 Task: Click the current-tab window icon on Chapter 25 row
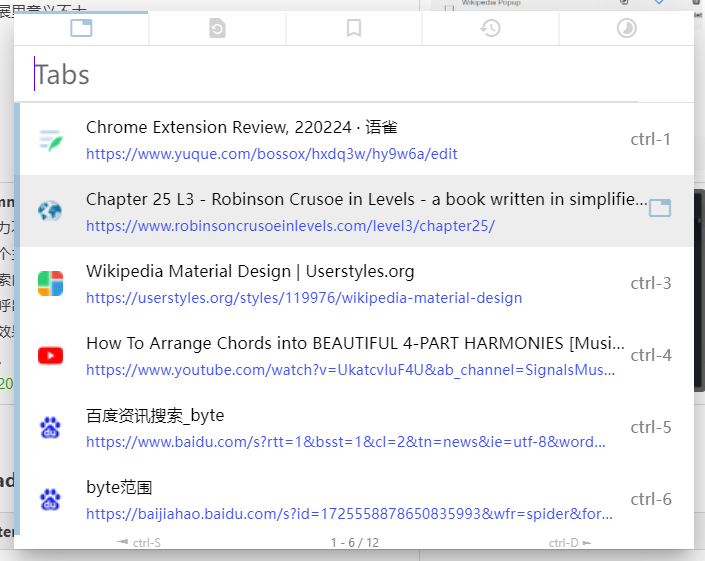(x=660, y=208)
